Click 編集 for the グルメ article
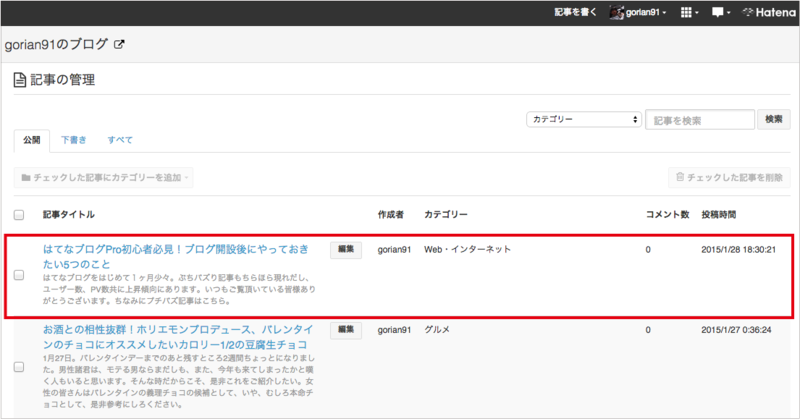Screen dimensions: 800x419 346,330
